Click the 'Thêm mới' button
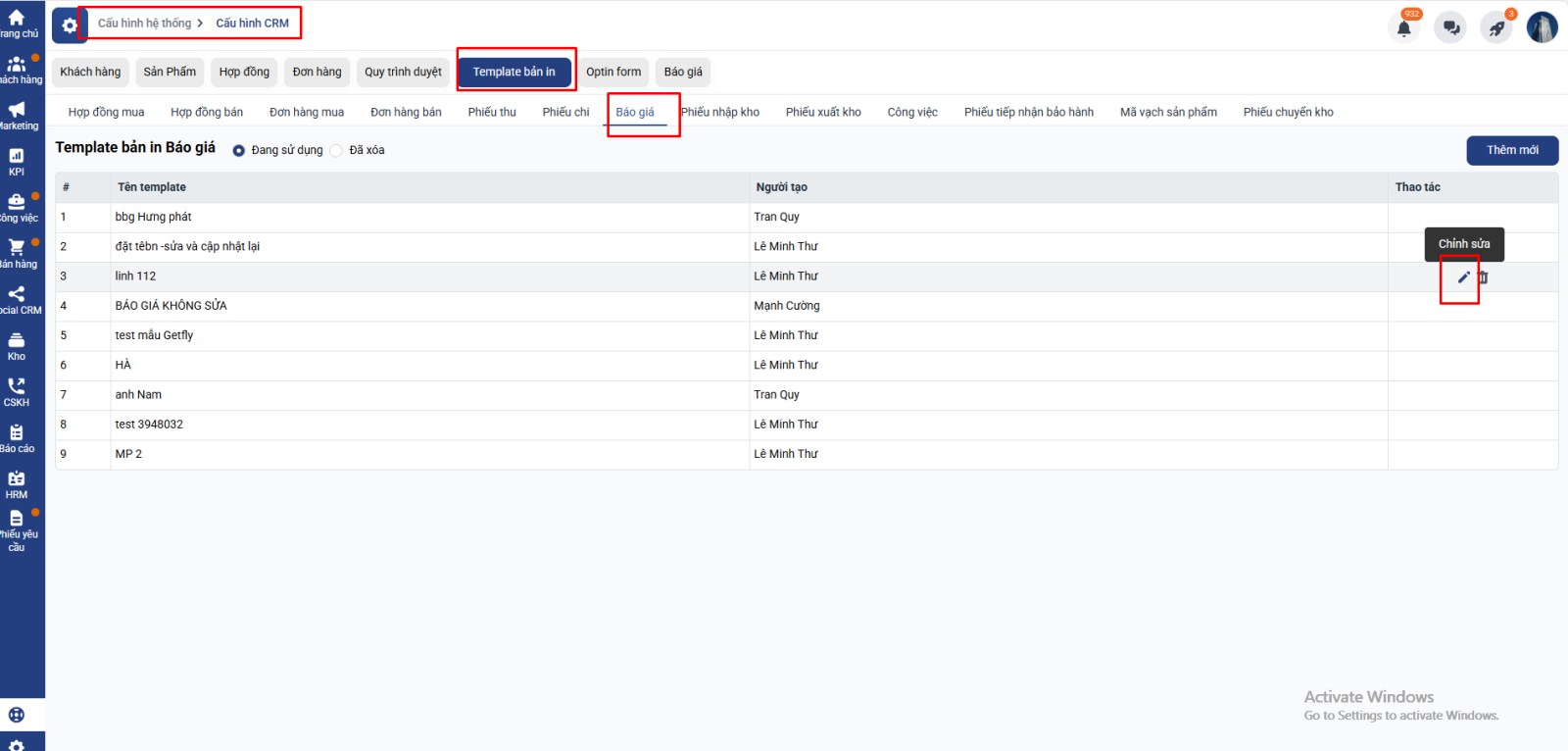 click(1511, 150)
